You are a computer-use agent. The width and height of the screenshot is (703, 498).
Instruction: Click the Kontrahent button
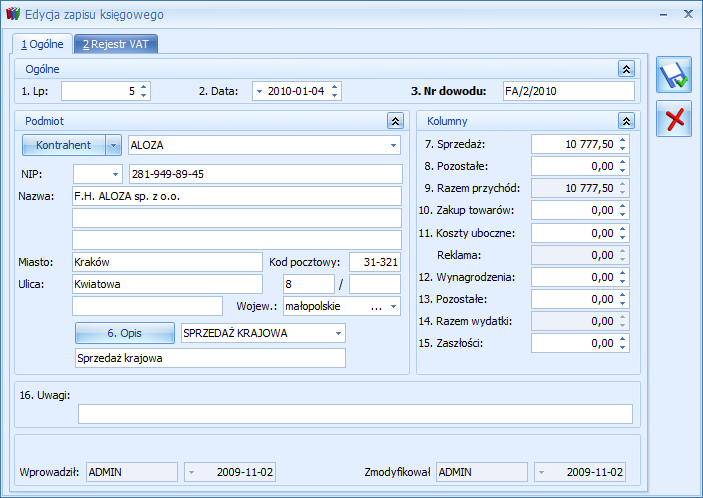coord(64,145)
